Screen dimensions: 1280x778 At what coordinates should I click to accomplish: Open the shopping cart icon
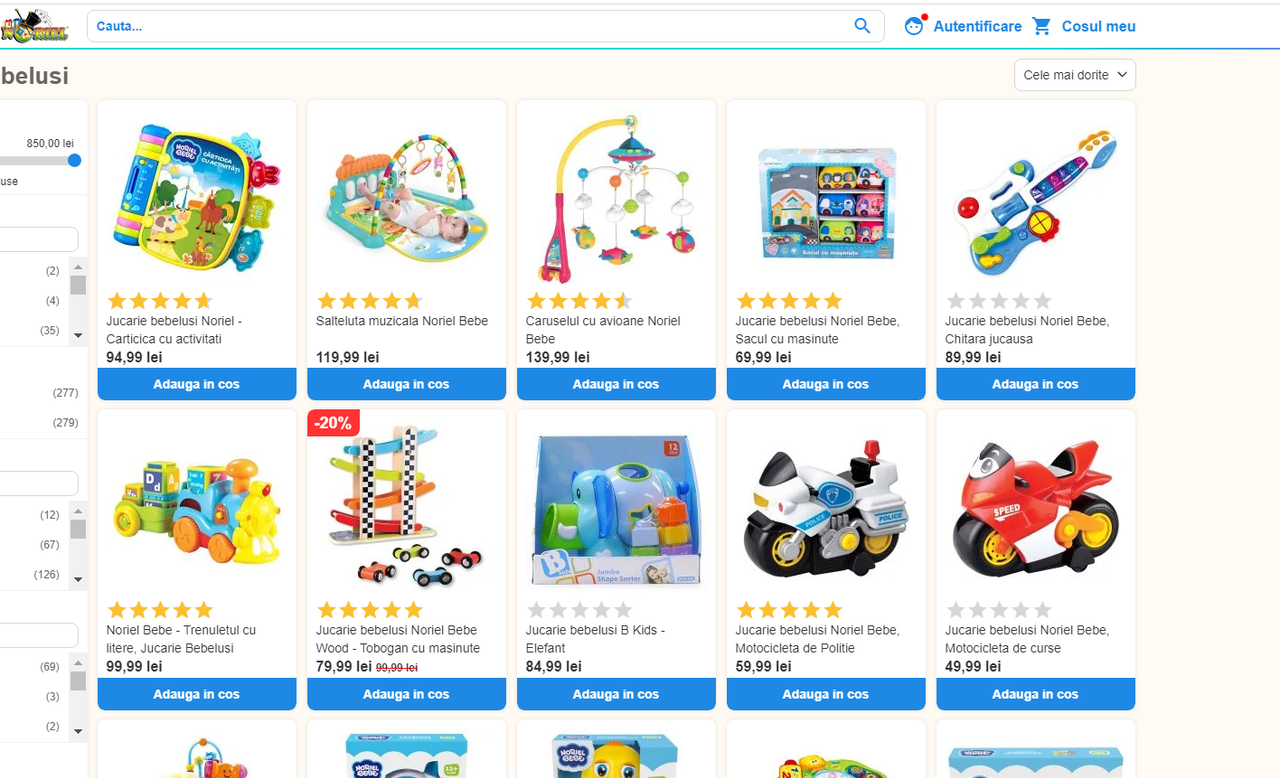tap(1042, 26)
